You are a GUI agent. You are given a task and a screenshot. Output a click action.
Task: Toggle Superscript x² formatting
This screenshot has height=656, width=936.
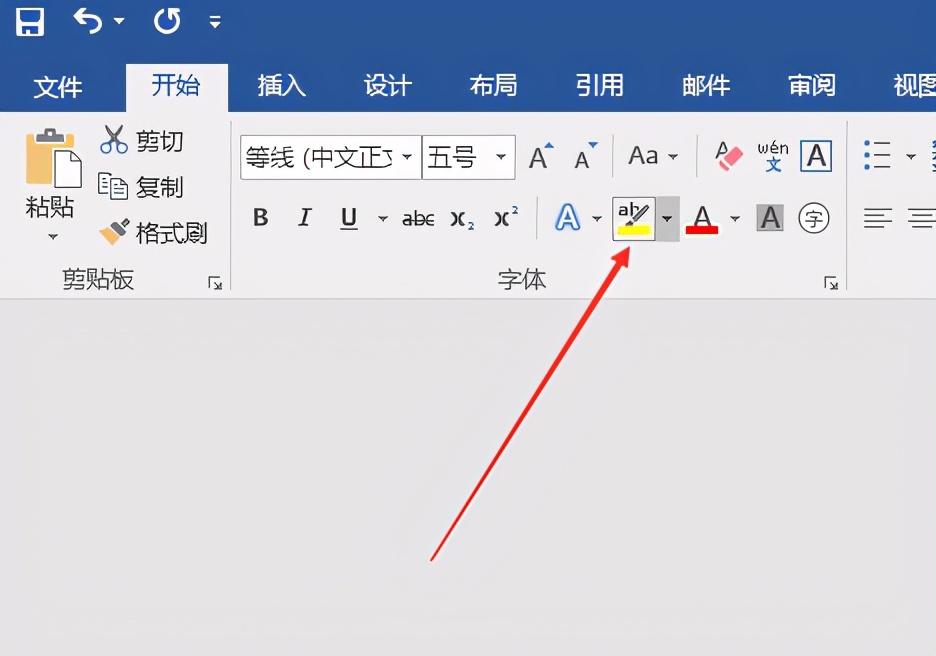(506, 217)
